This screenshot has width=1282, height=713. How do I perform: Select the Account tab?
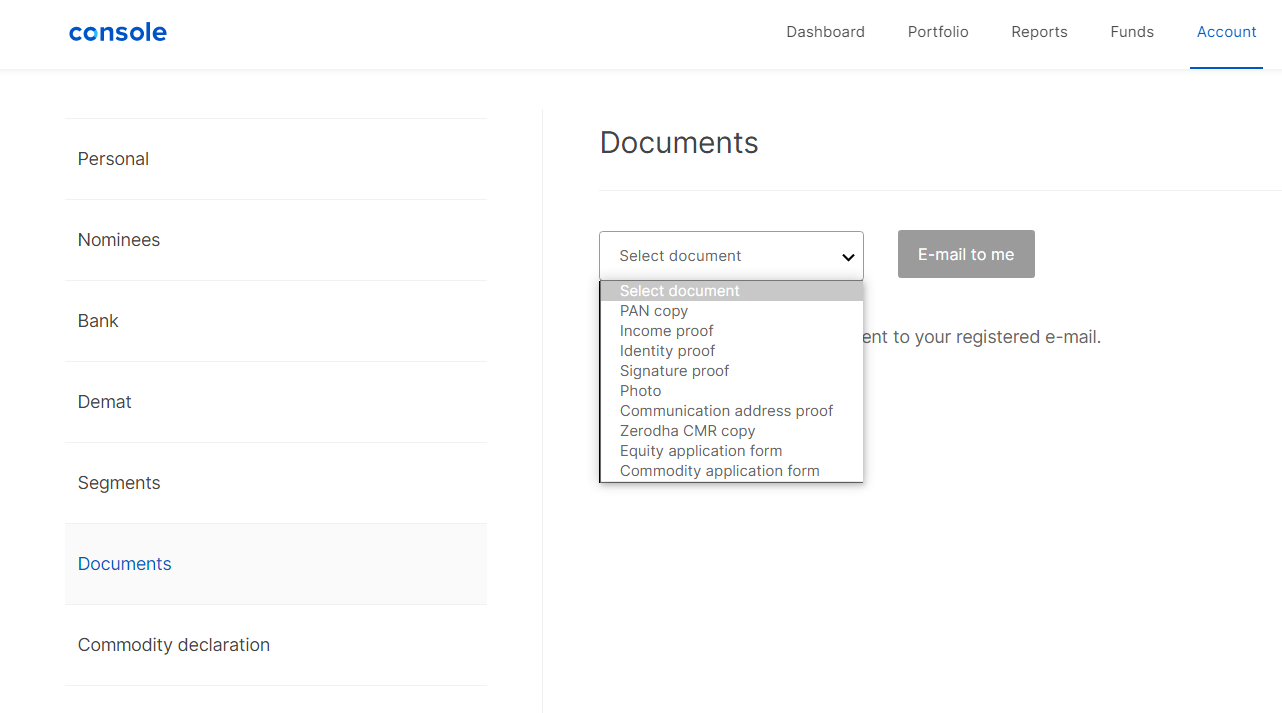click(x=1226, y=32)
